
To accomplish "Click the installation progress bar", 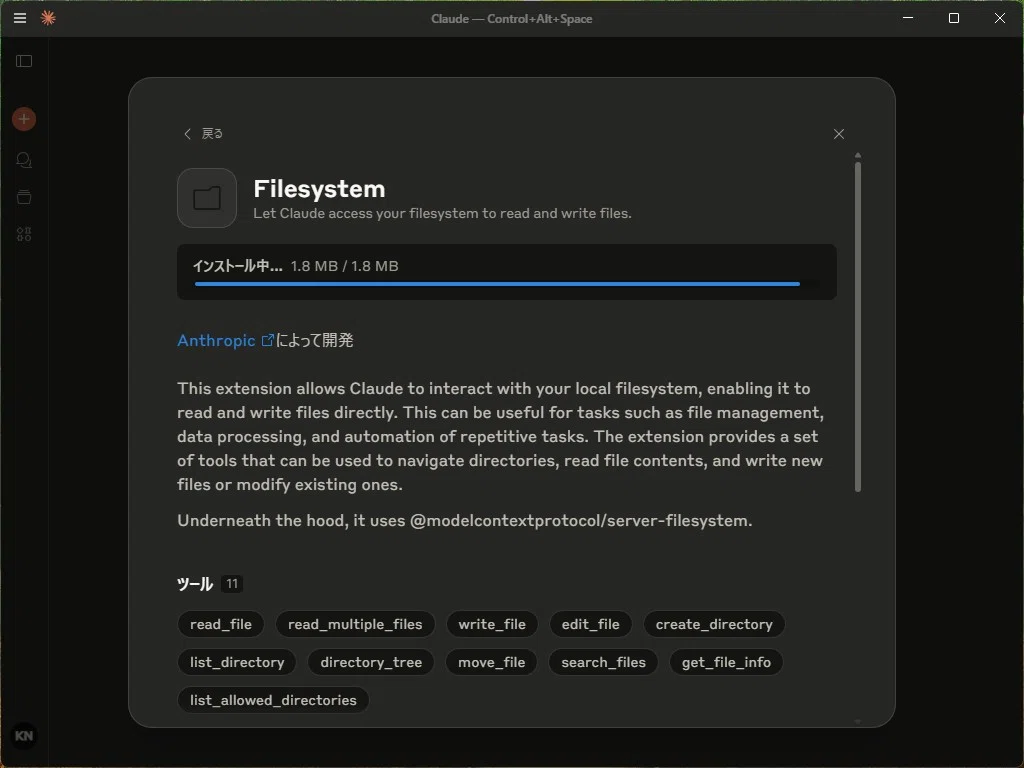I will pyautogui.click(x=506, y=284).
